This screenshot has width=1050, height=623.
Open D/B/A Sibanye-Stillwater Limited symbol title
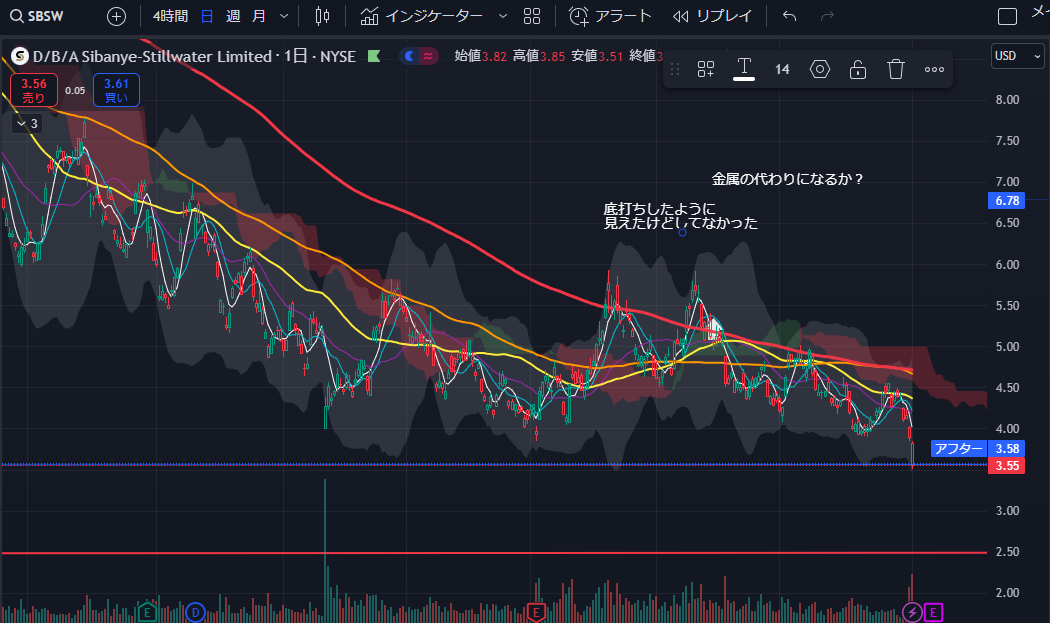tap(153, 56)
